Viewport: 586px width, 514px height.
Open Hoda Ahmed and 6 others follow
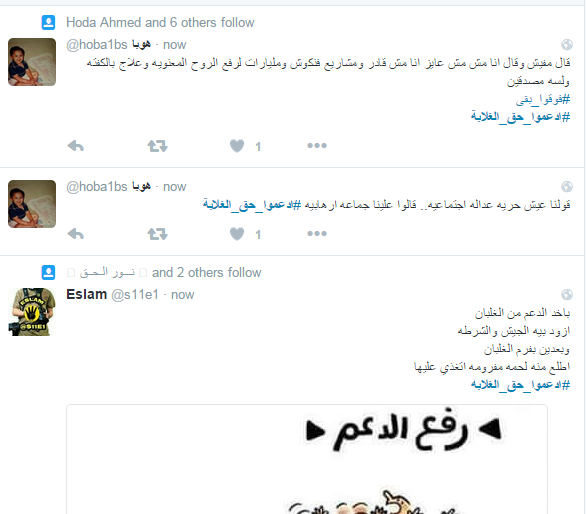point(160,22)
